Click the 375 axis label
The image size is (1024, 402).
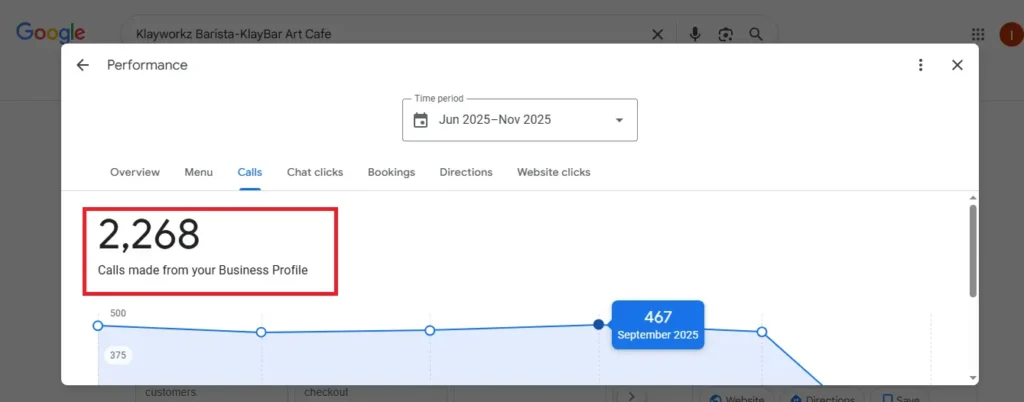click(118, 356)
